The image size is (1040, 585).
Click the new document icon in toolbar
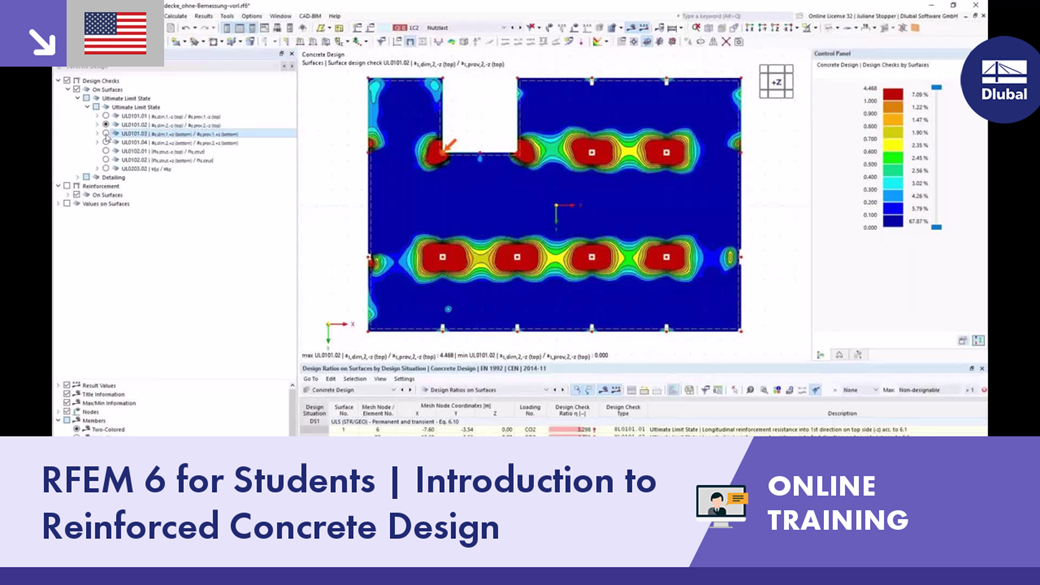click(170, 28)
